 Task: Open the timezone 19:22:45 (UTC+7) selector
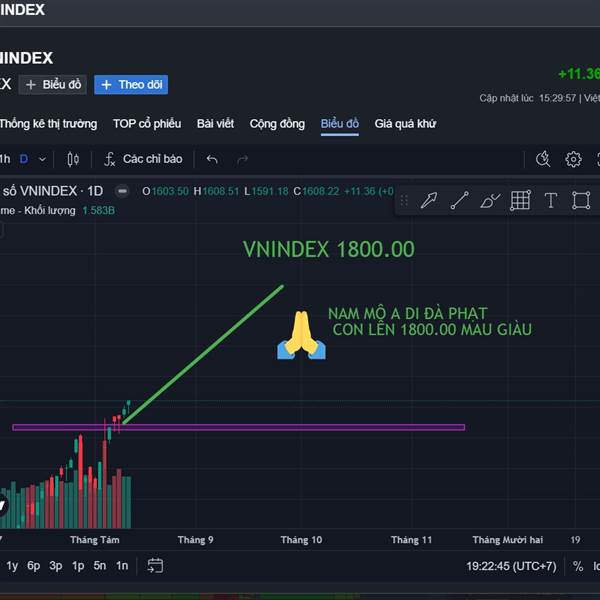point(511,566)
